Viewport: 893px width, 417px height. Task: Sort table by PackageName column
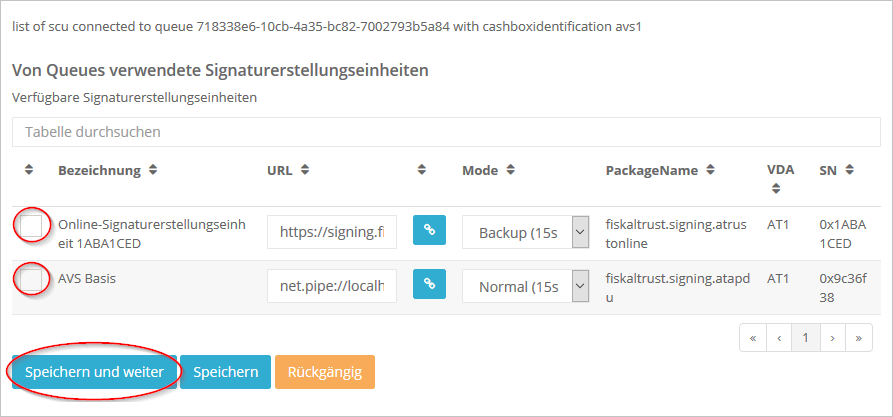click(x=710, y=171)
